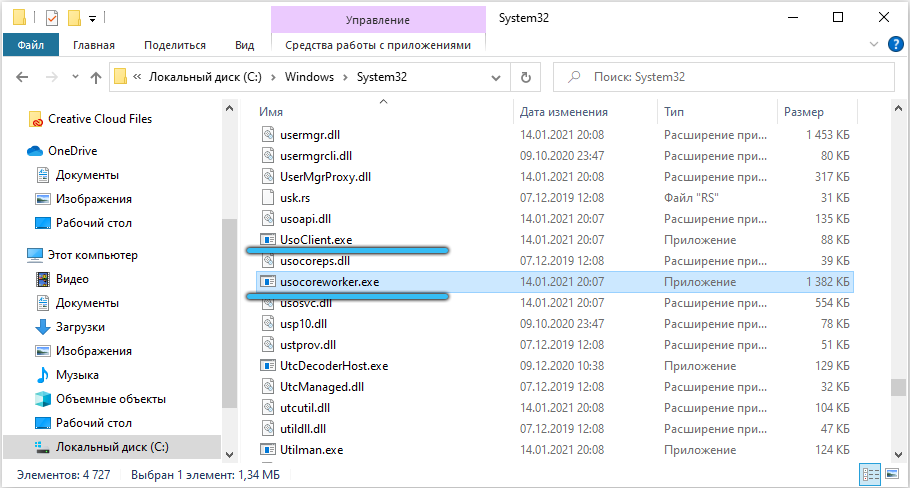Open OneDrive in the navigation pane
The height and width of the screenshot is (488, 910).
(72, 150)
